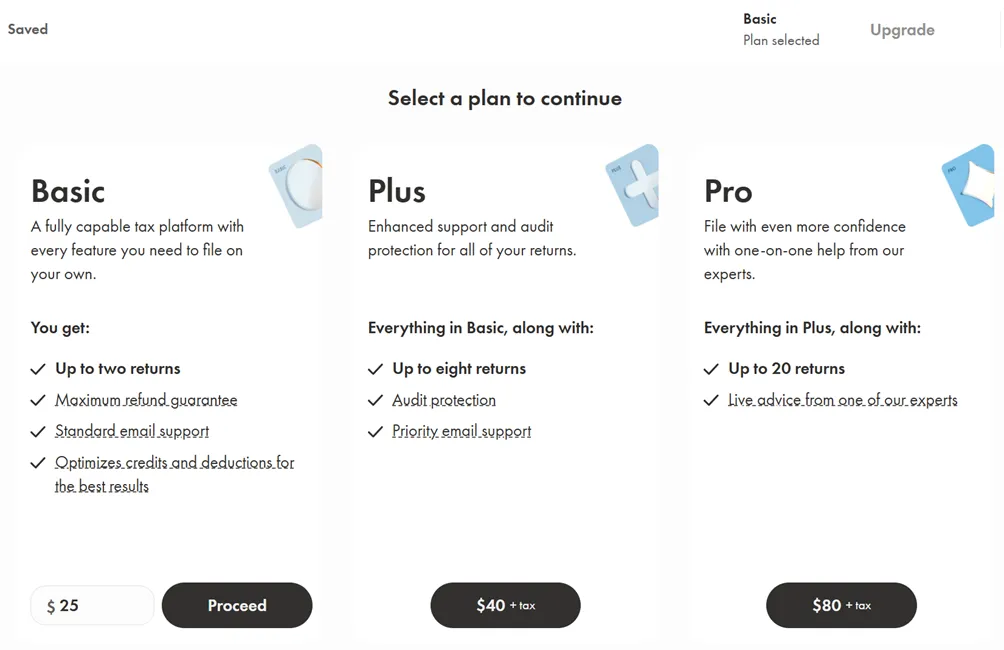1004x650 pixels.
Task: Click checkmark beside Audit protection
Action: [375, 400]
